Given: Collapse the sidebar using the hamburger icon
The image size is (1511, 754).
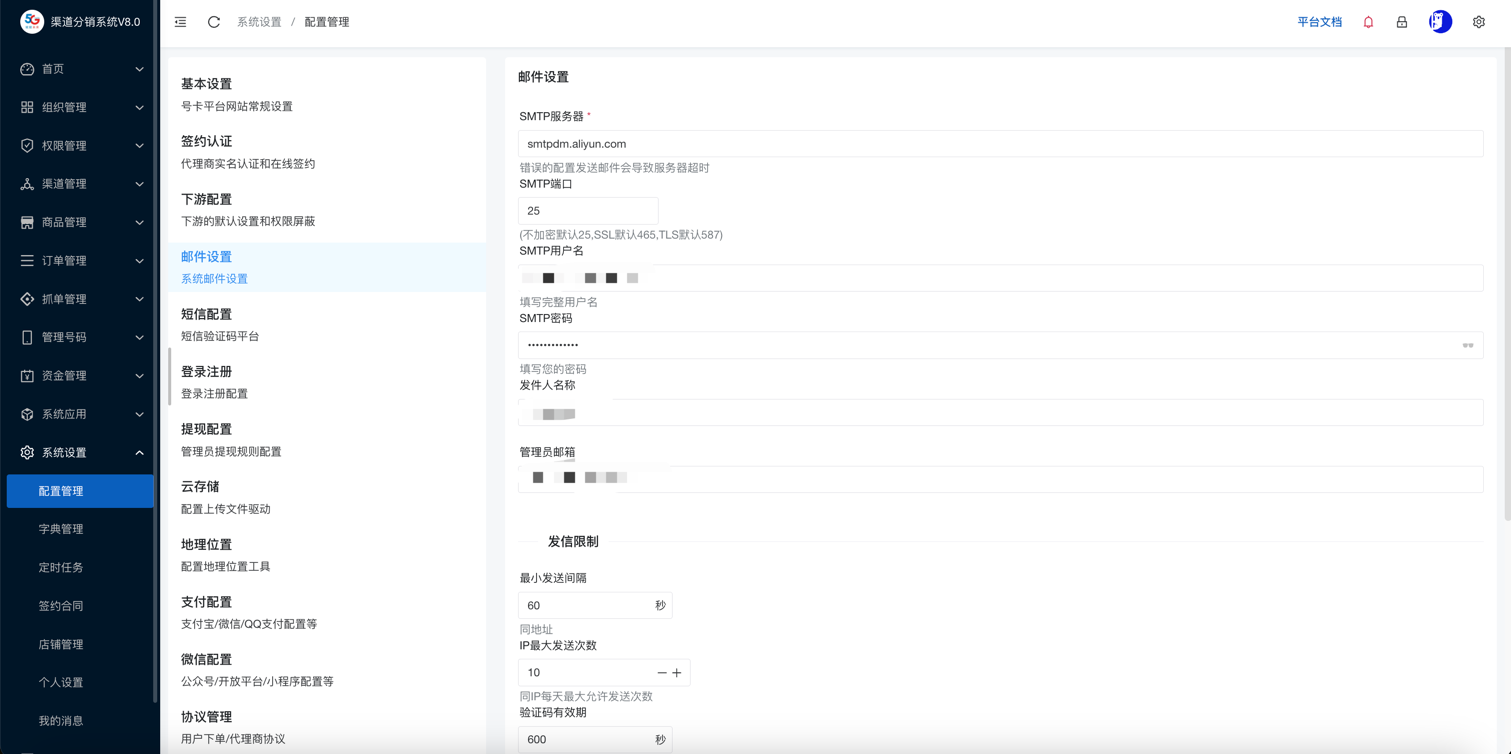Looking at the screenshot, I should pos(180,21).
